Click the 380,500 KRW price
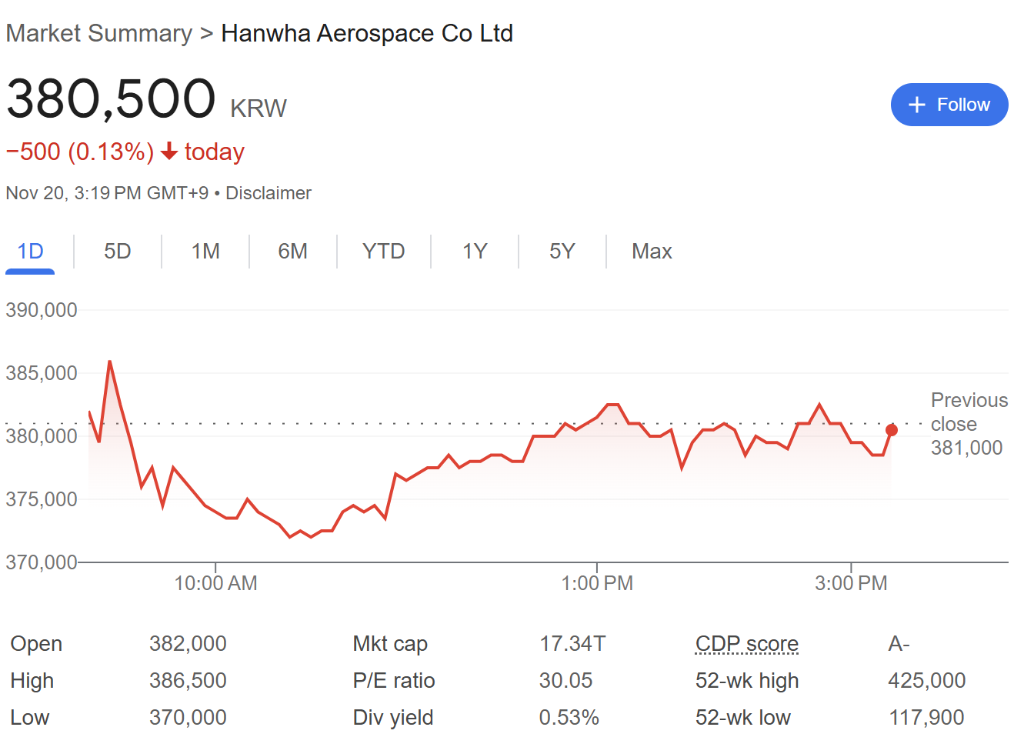The width and height of the screenshot is (1024, 743). pyautogui.click(x=146, y=100)
